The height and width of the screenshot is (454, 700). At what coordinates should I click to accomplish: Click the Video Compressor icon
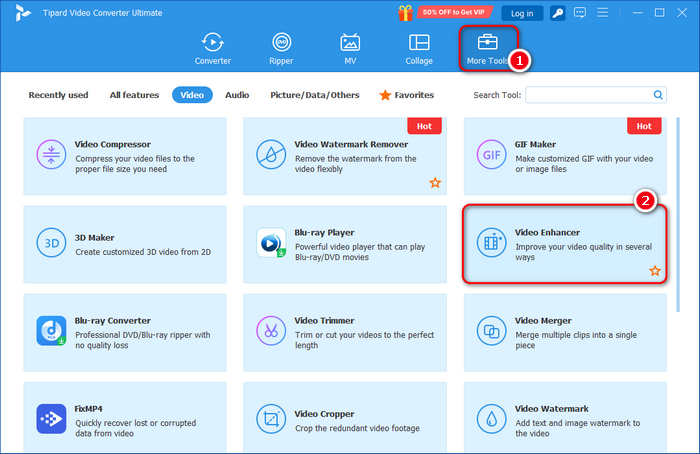(51, 154)
